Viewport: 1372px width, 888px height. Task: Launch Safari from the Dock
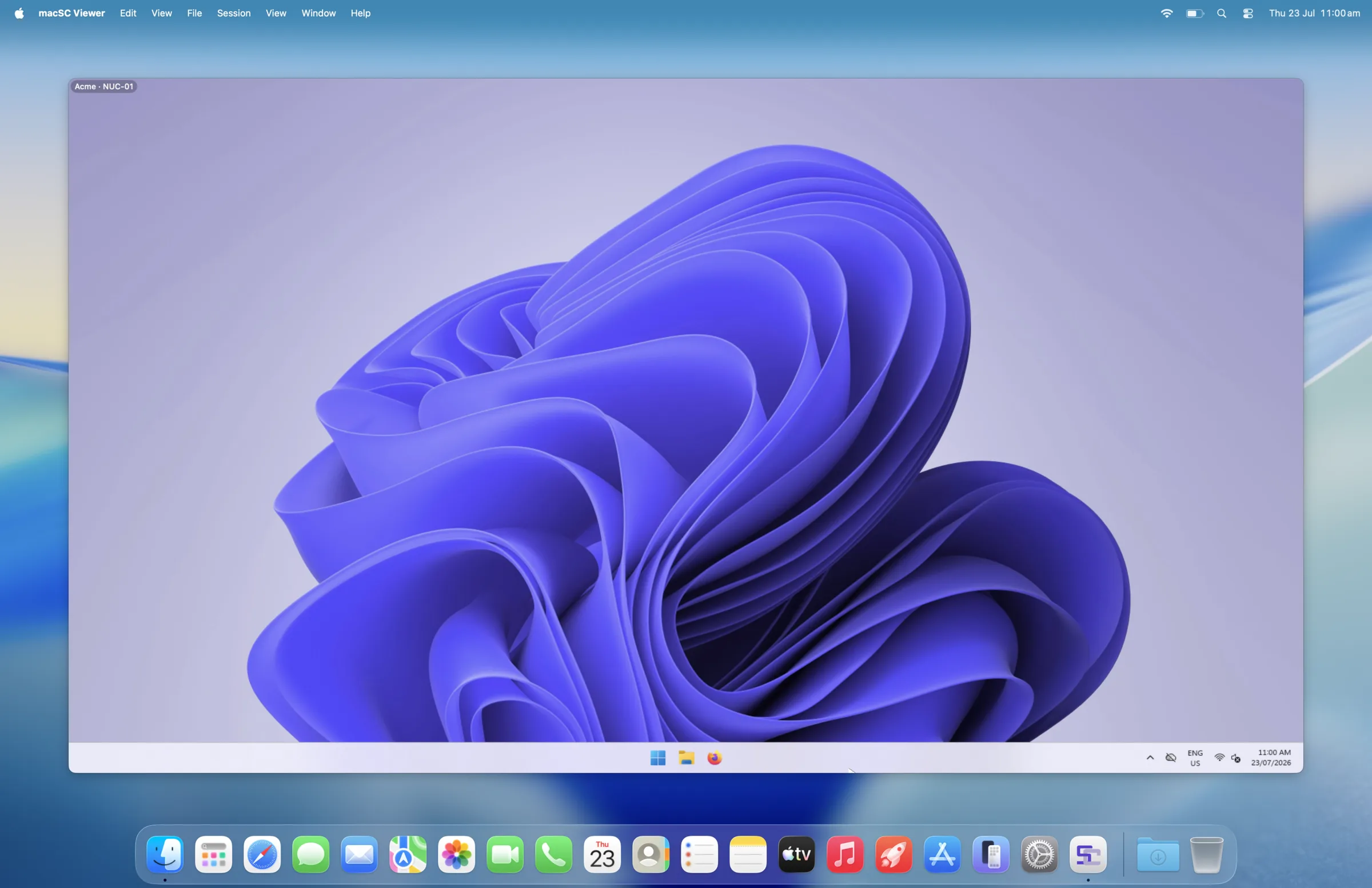pyautogui.click(x=262, y=854)
